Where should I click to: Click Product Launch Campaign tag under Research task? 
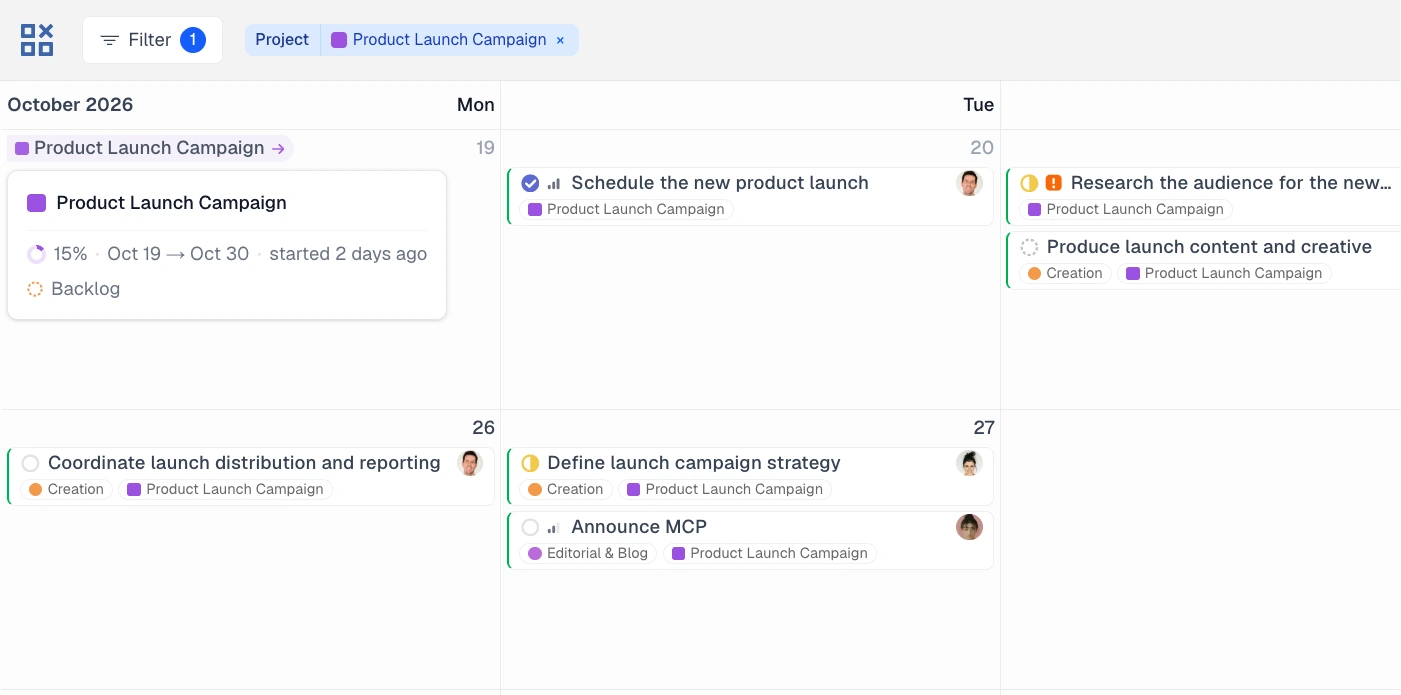1125,209
